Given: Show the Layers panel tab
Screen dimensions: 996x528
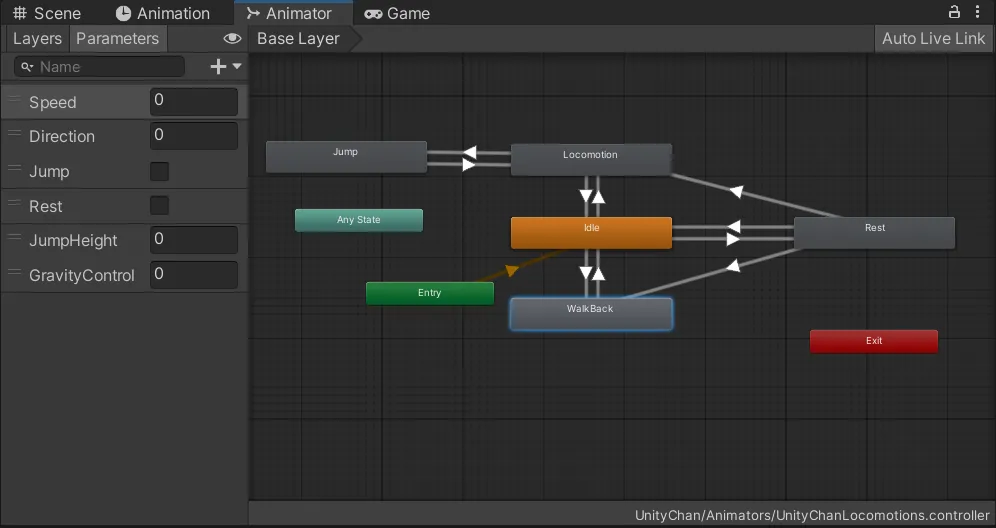Looking at the screenshot, I should pos(37,38).
